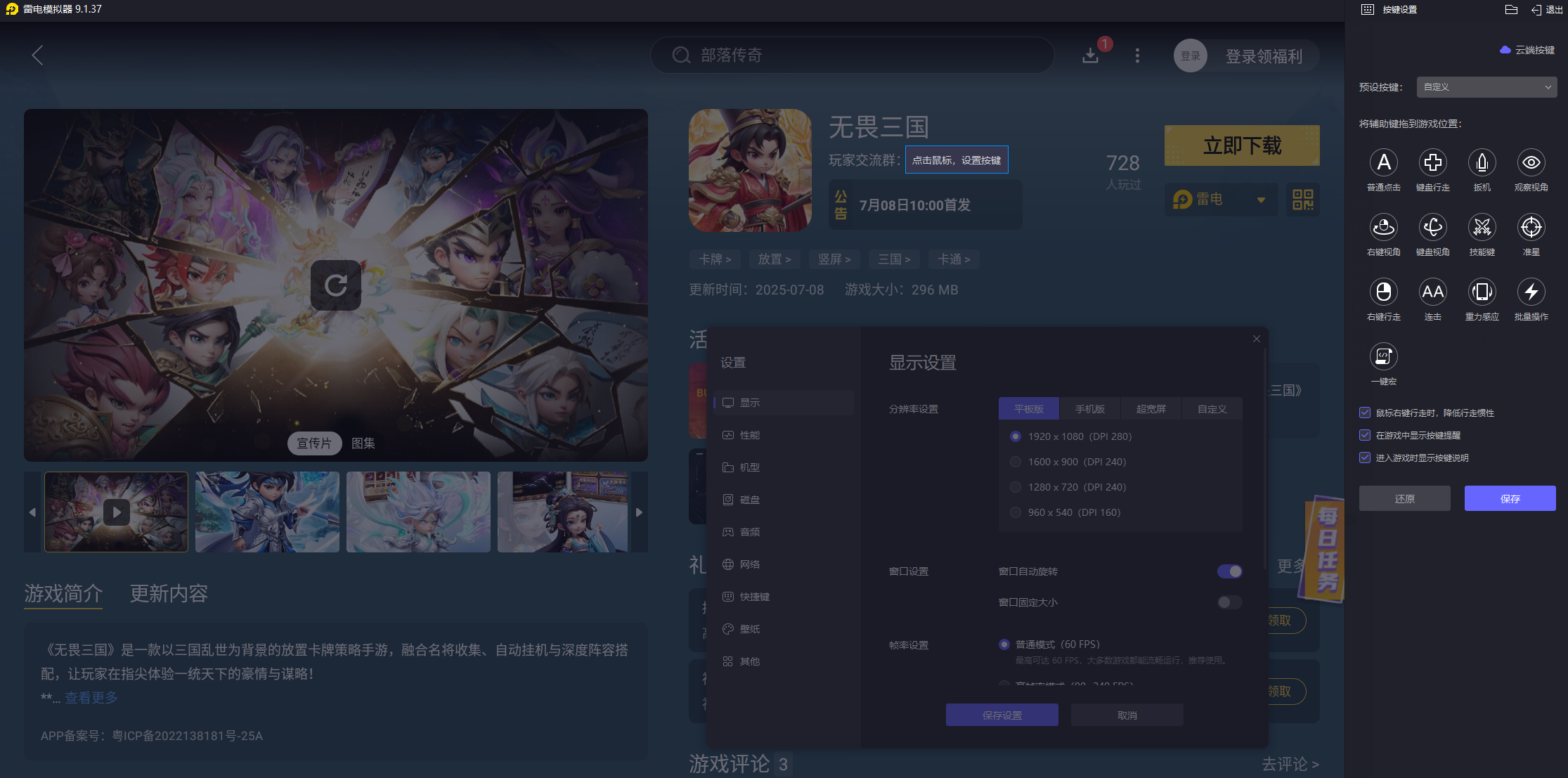Click 取消 button in settings
This screenshot has height=778, width=1568.
pos(1127,715)
